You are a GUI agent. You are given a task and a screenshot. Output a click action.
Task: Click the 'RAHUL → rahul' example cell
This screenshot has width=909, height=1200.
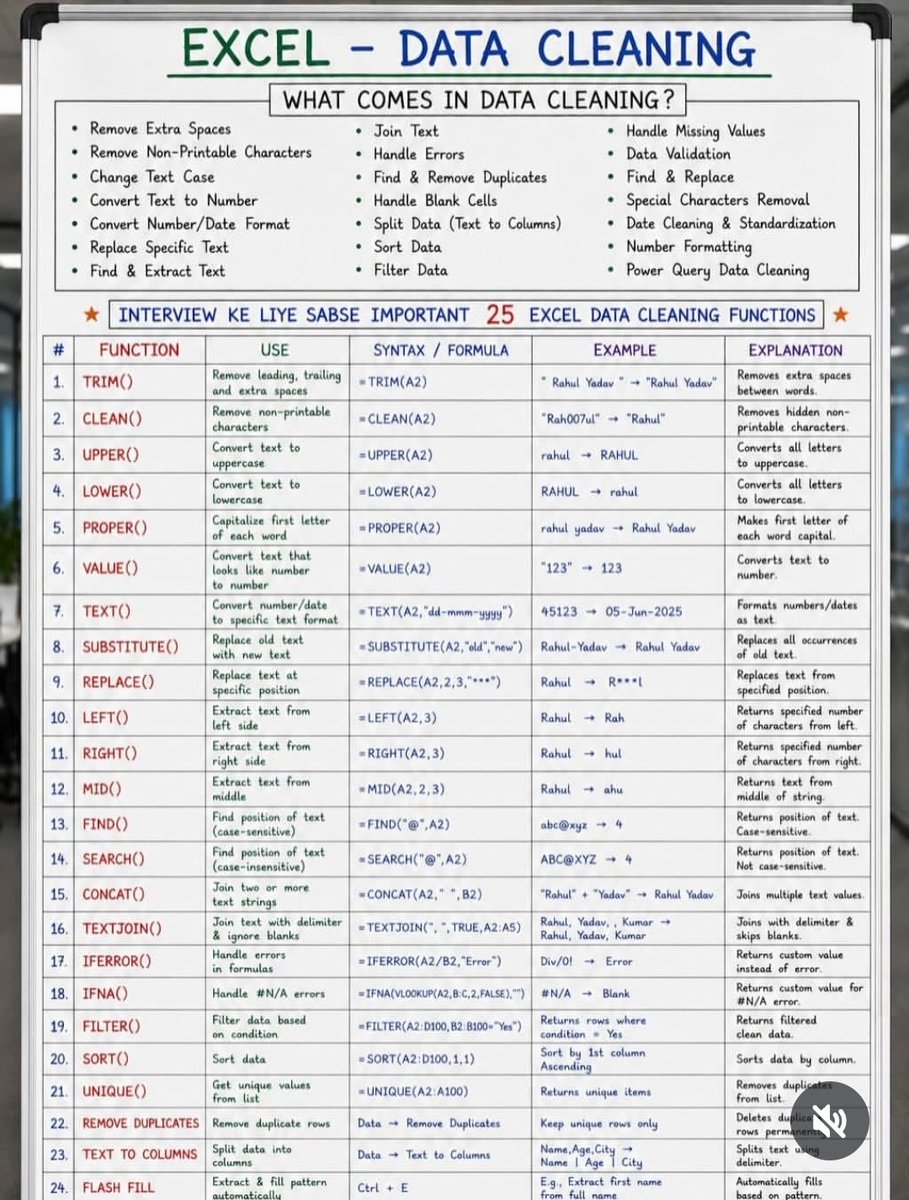[628, 492]
